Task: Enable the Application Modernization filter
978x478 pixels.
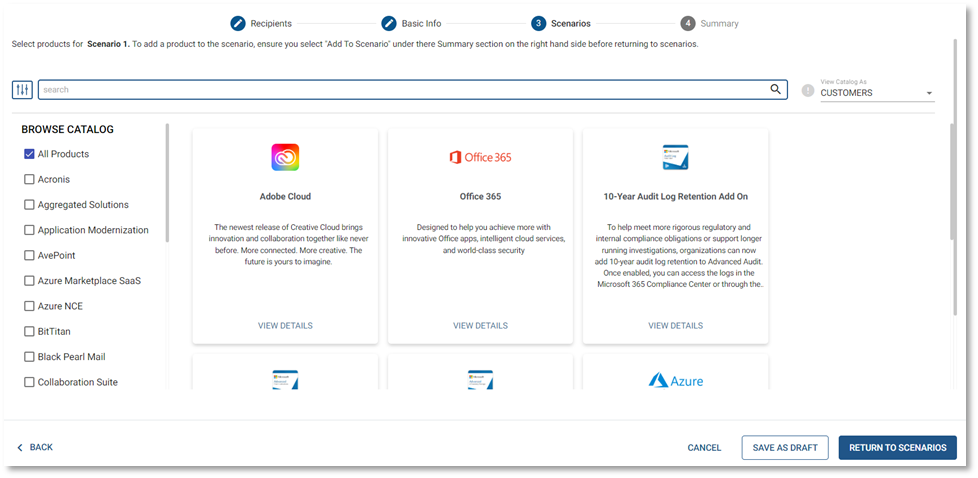Action: [29, 230]
